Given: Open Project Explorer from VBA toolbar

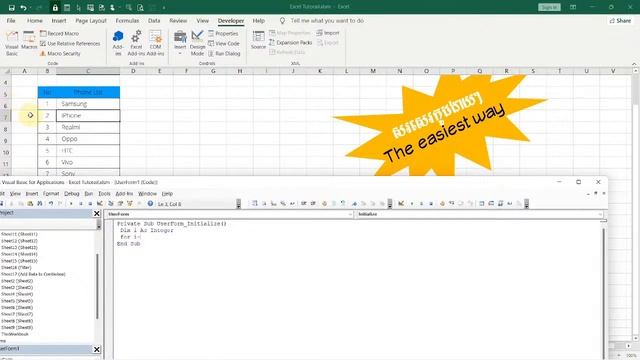Looking at the screenshot, I should (x=111, y=203).
